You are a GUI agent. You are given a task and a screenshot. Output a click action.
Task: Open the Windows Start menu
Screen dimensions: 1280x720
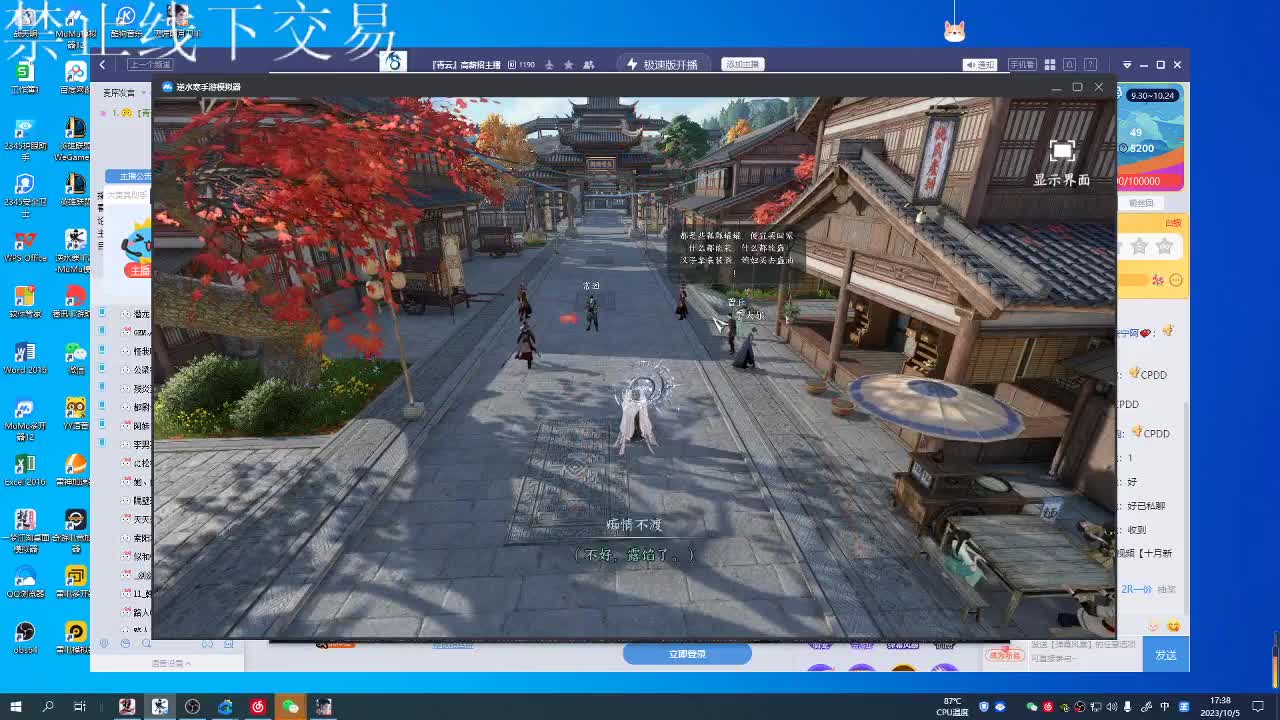tap(16, 707)
